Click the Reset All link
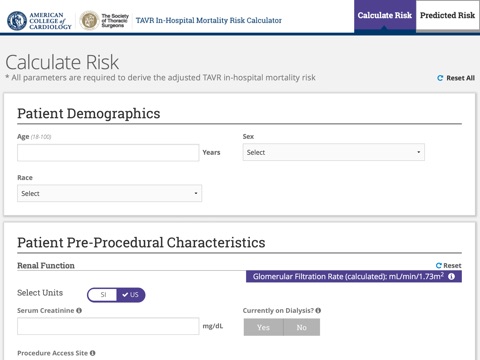This screenshot has height=360, width=480. 456,78
